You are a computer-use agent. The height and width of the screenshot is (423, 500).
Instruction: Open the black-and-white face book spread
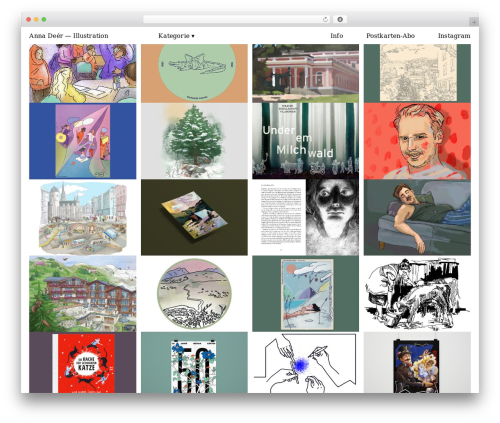click(x=306, y=217)
